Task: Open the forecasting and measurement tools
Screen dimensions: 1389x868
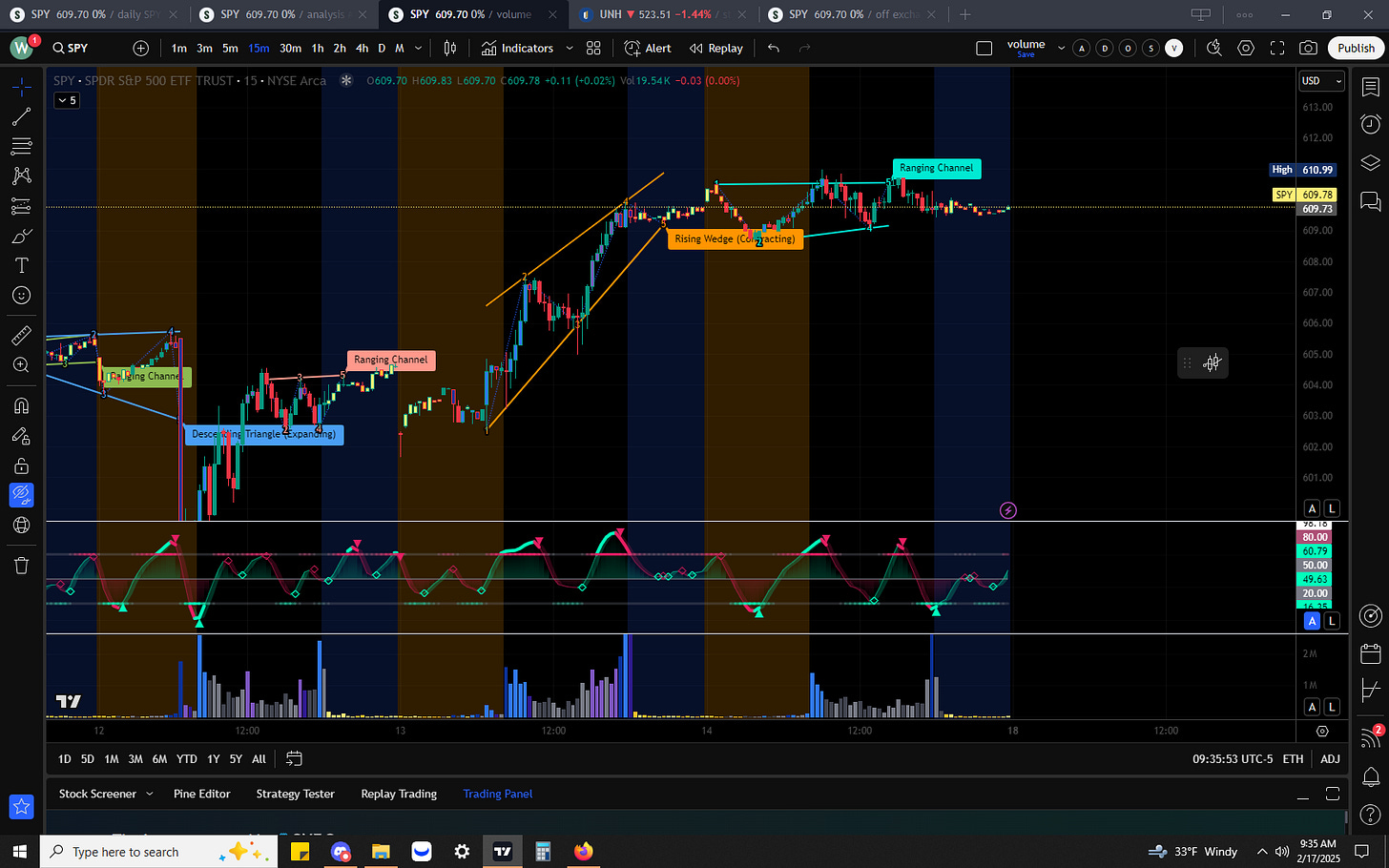Action: [x=21, y=206]
